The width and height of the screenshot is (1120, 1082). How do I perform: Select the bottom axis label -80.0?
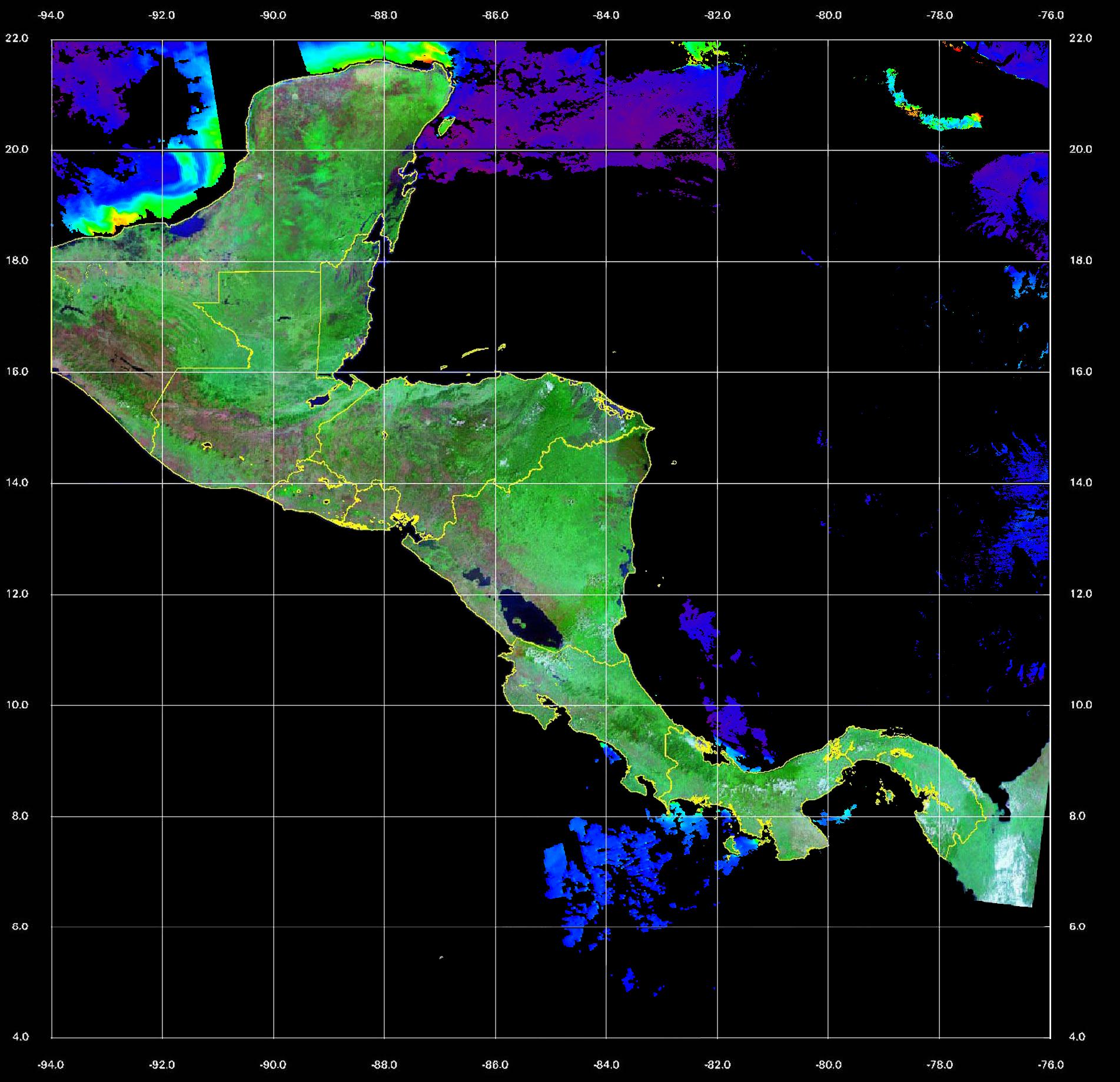(828, 1064)
